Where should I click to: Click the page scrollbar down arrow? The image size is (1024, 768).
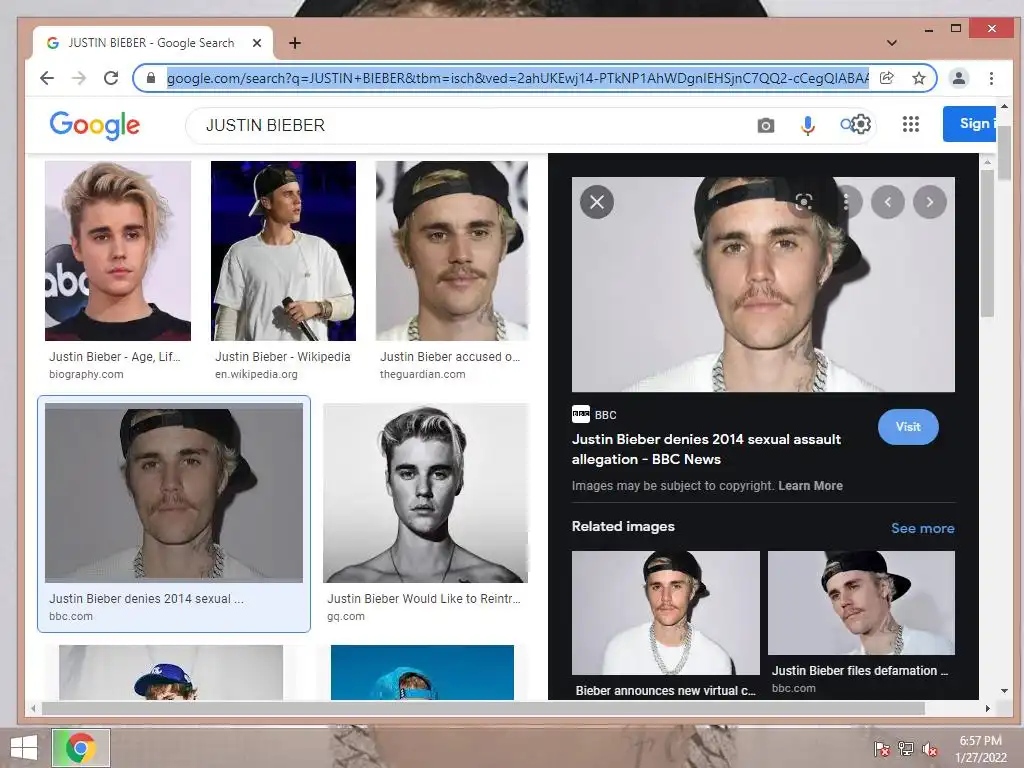click(1004, 691)
